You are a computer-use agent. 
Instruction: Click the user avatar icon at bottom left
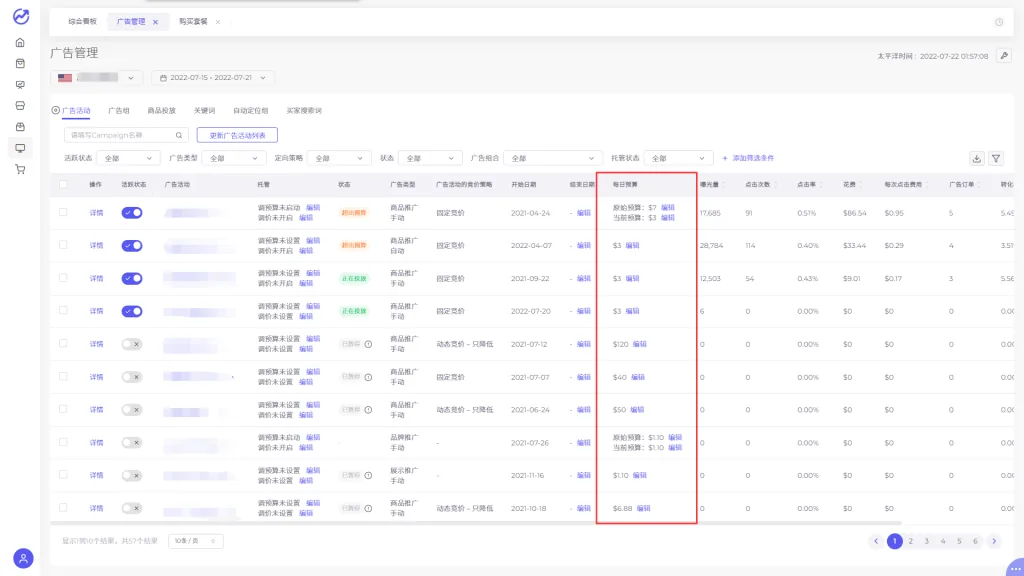[x=23, y=558]
